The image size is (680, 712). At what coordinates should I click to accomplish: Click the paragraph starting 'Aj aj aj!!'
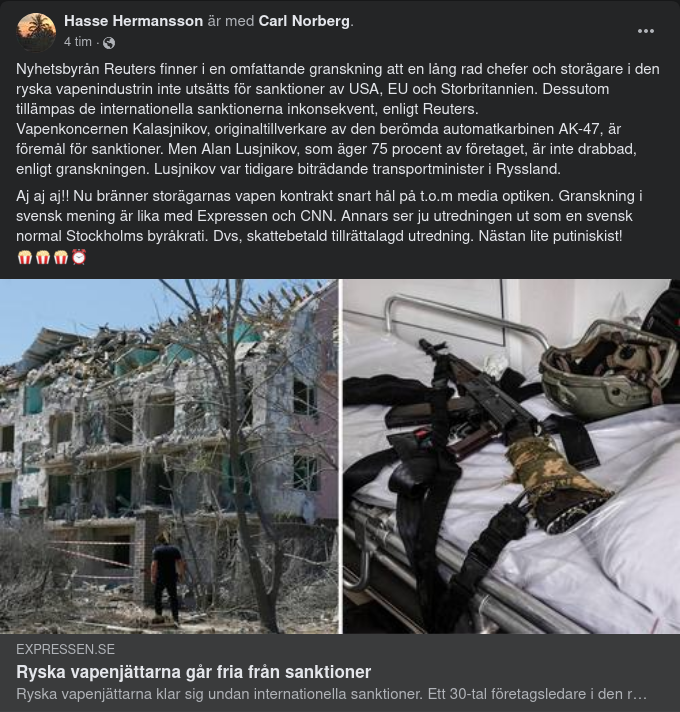[x=329, y=216]
